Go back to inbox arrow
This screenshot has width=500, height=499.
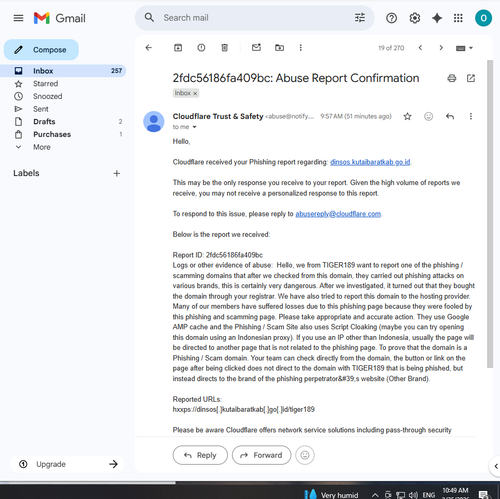point(149,48)
